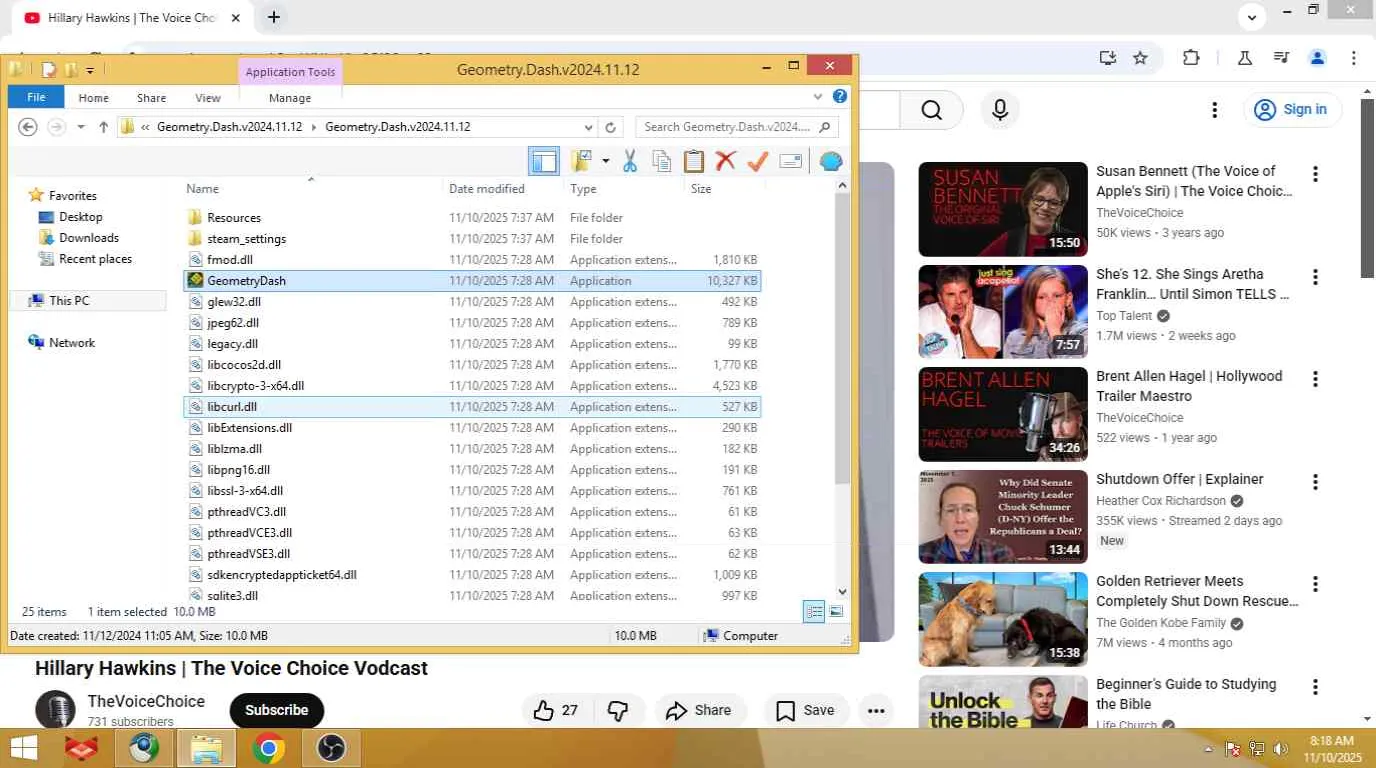Image resolution: width=1376 pixels, height=768 pixels.
Task: Open a new Chrome tab with plus button
Action: [x=273, y=17]
